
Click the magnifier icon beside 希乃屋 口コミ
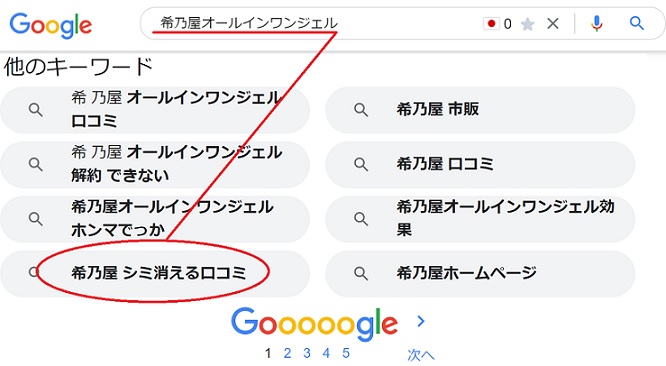[361, 164]
